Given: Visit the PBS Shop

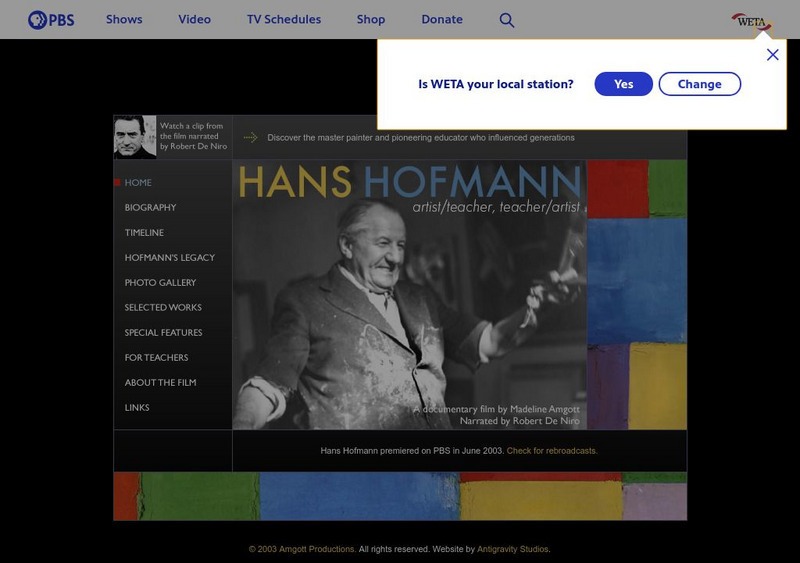Looking at the screenshot, I should click(371, 20).
